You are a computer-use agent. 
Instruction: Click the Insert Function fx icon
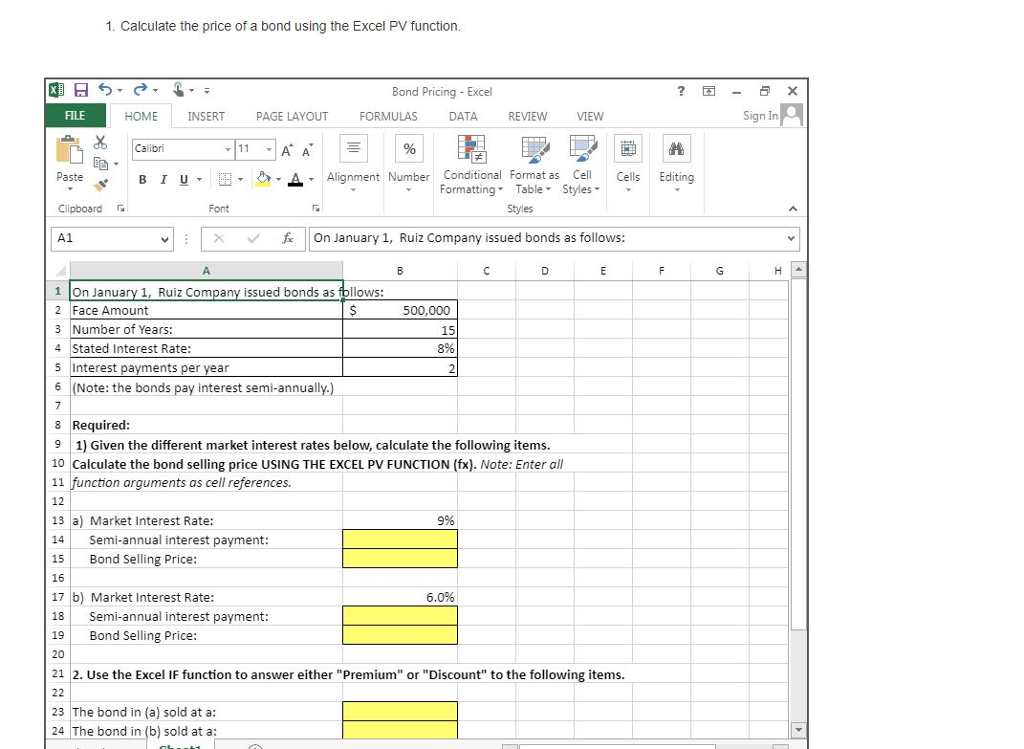point(287,238)
